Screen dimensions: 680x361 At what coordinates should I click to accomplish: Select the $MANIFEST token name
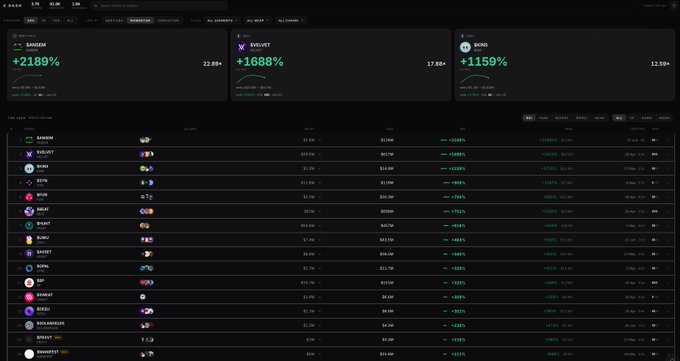pyautogui.click(x=48, y=352)
